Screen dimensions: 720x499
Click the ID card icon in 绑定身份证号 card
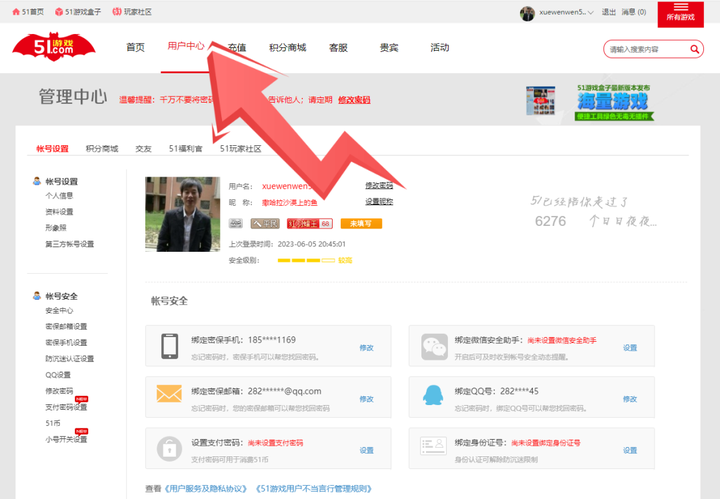point(433,446)
